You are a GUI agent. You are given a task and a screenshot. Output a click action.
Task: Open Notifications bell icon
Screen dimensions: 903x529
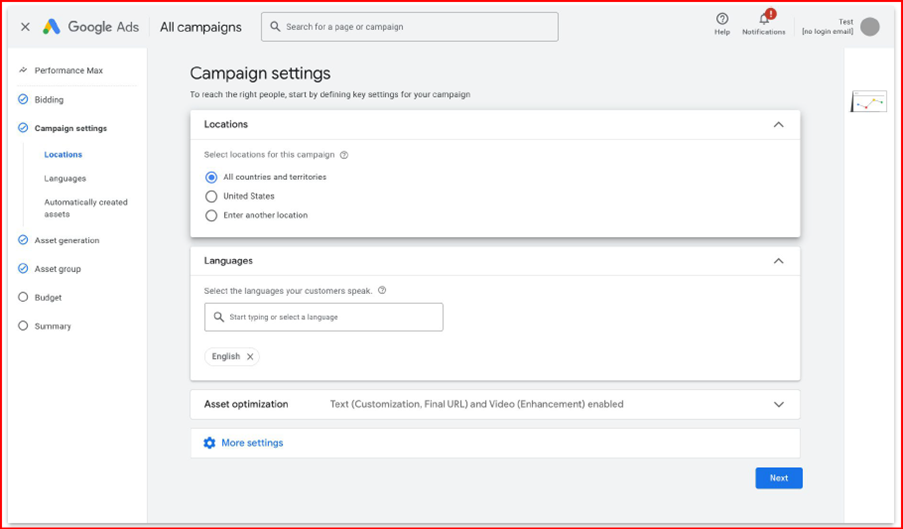[x=764, y=19]
